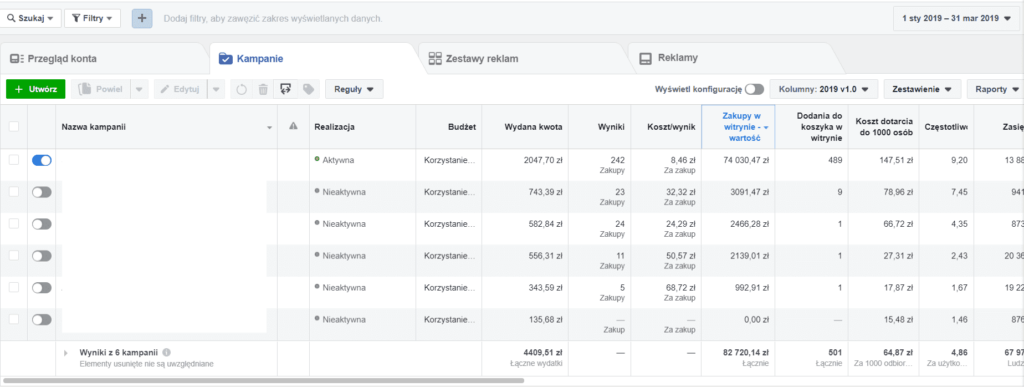
Task: Click the Aktywna status text
Action: click(338, 160)
